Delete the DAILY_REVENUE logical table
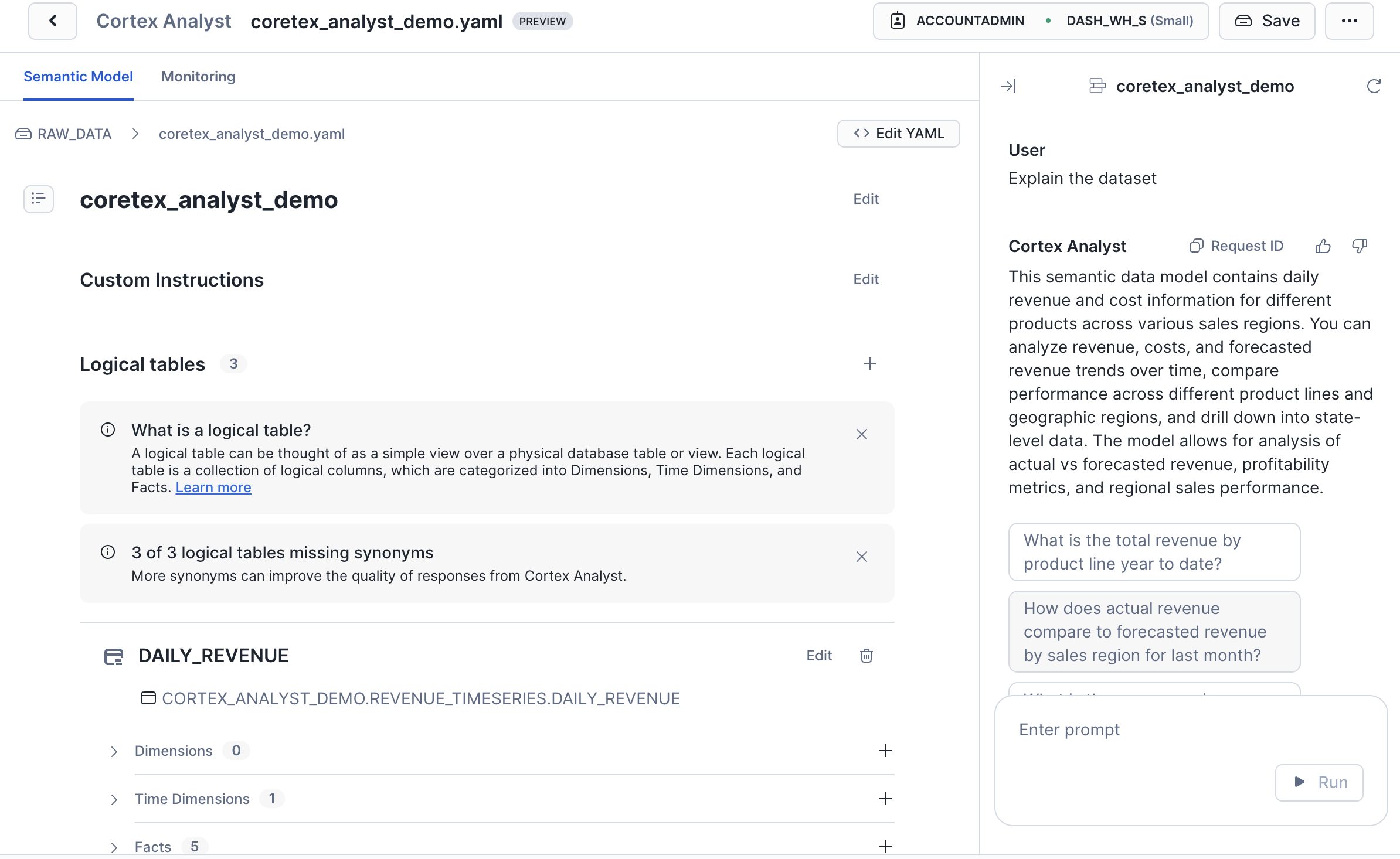Screen dimensions: 1400x859 click(866, 656)
